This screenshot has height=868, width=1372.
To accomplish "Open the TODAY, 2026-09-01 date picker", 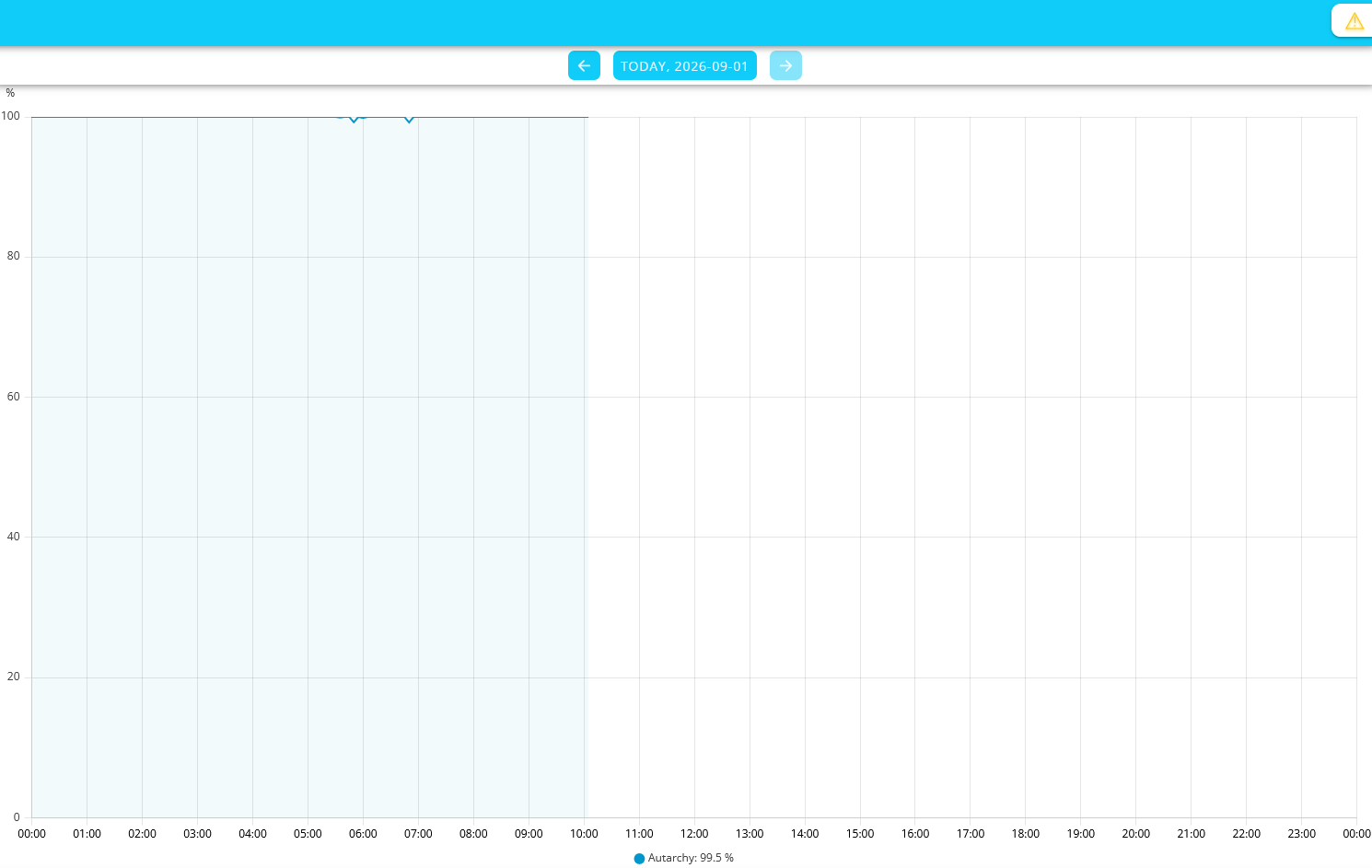I will 685,65.
